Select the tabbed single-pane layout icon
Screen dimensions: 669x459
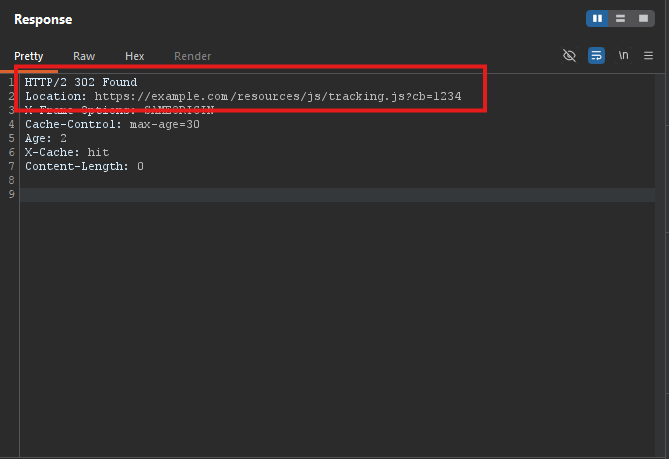[643, 18]
